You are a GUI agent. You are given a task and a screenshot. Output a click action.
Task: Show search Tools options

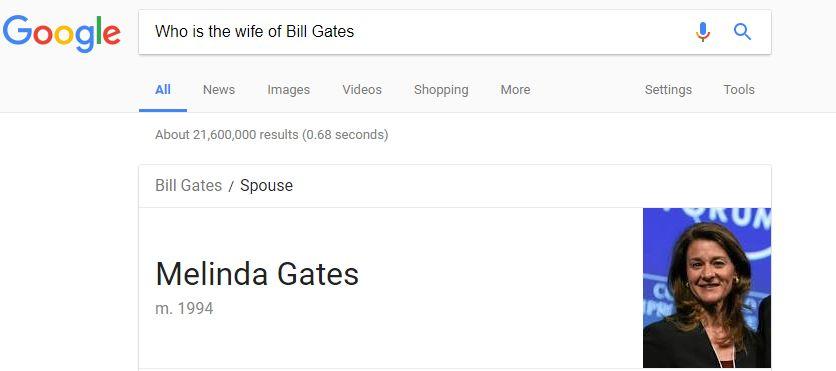[738, 90]
